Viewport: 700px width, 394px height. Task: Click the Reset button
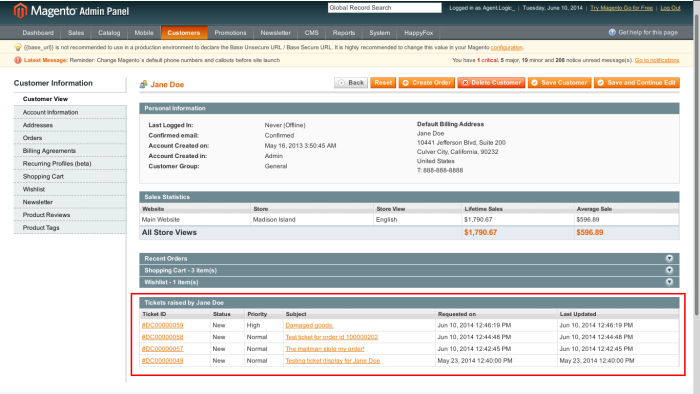coord(383,83)
